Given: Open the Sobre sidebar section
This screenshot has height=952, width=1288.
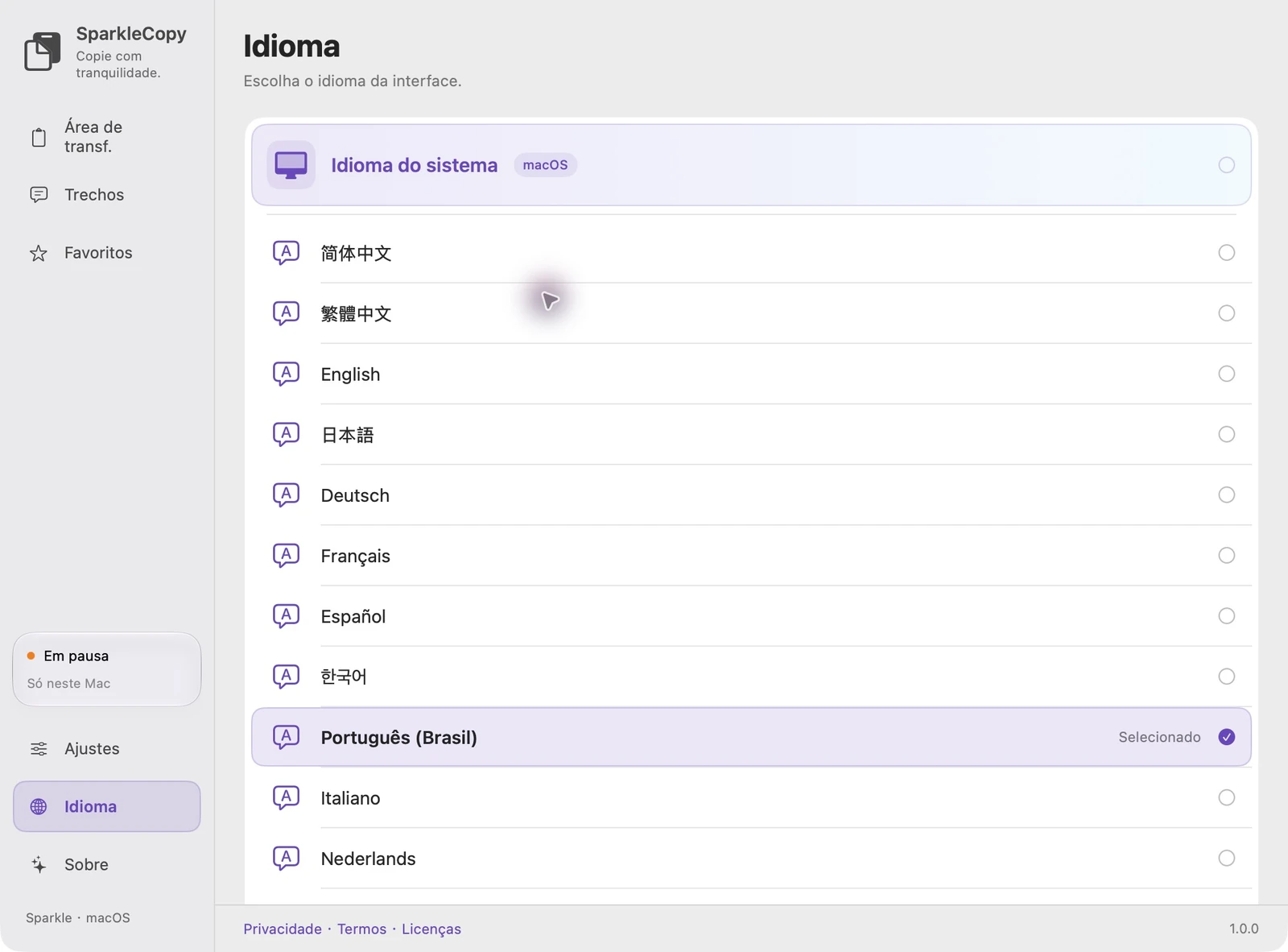Looking at the screenshot, I should point(107,865).
